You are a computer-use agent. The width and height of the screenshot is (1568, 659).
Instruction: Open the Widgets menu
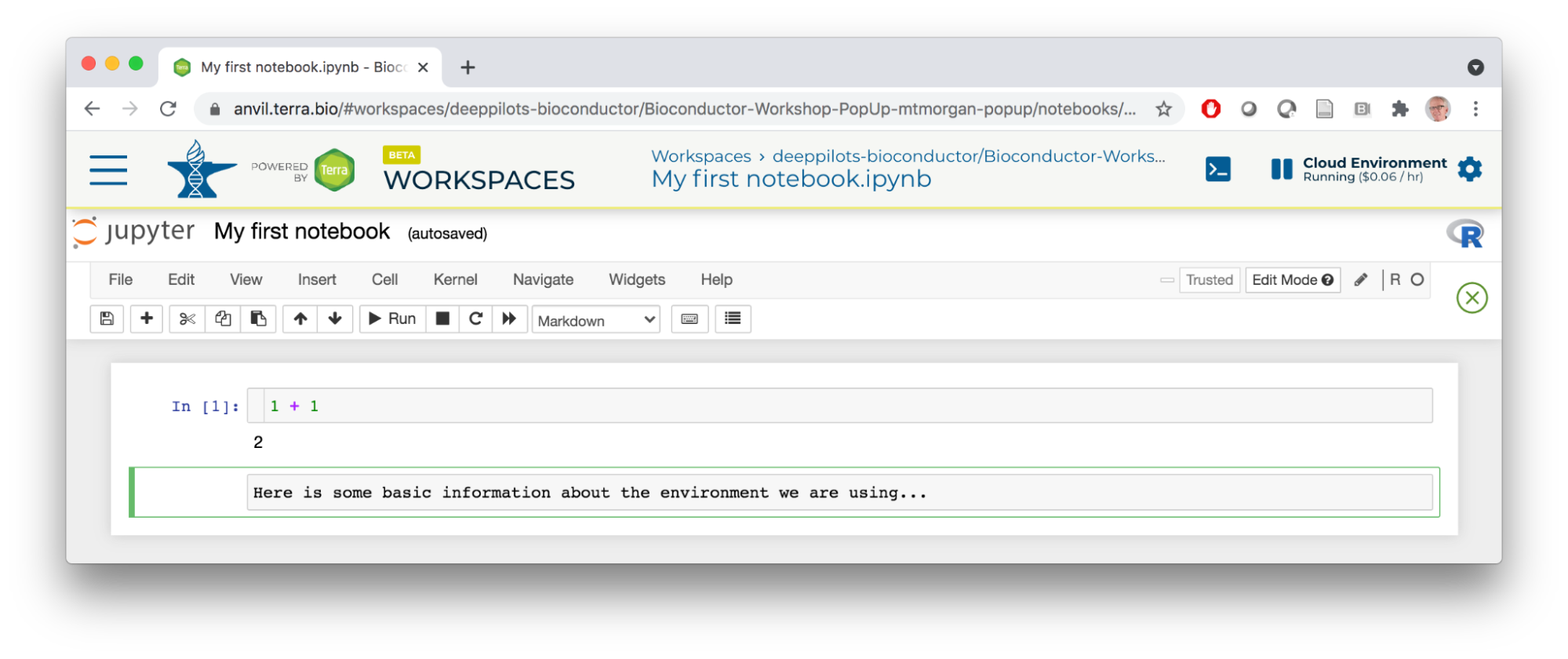coord(637,279)
